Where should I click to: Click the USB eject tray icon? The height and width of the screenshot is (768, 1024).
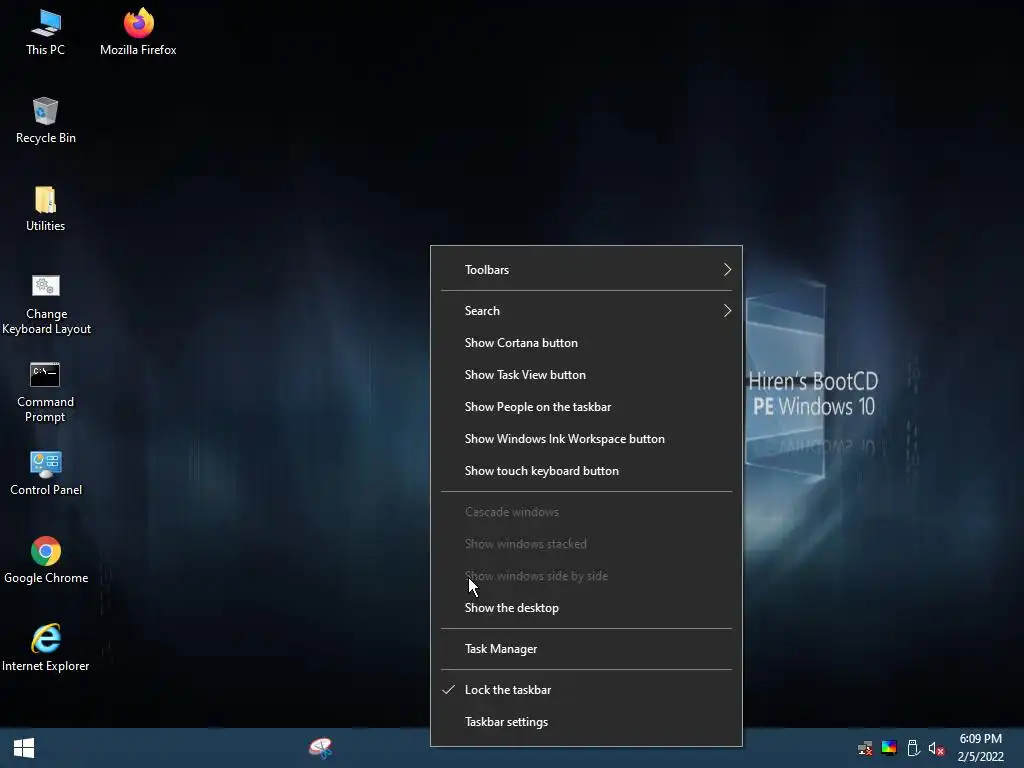[913, 748]
